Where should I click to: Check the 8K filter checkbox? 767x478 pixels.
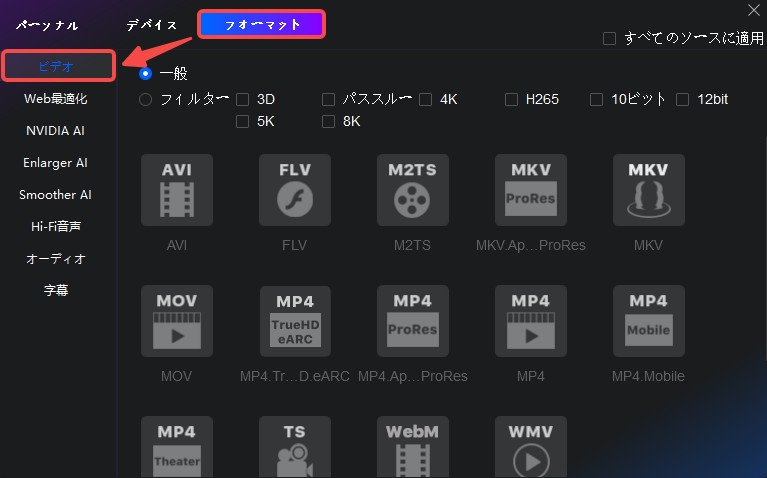point(328,121)
